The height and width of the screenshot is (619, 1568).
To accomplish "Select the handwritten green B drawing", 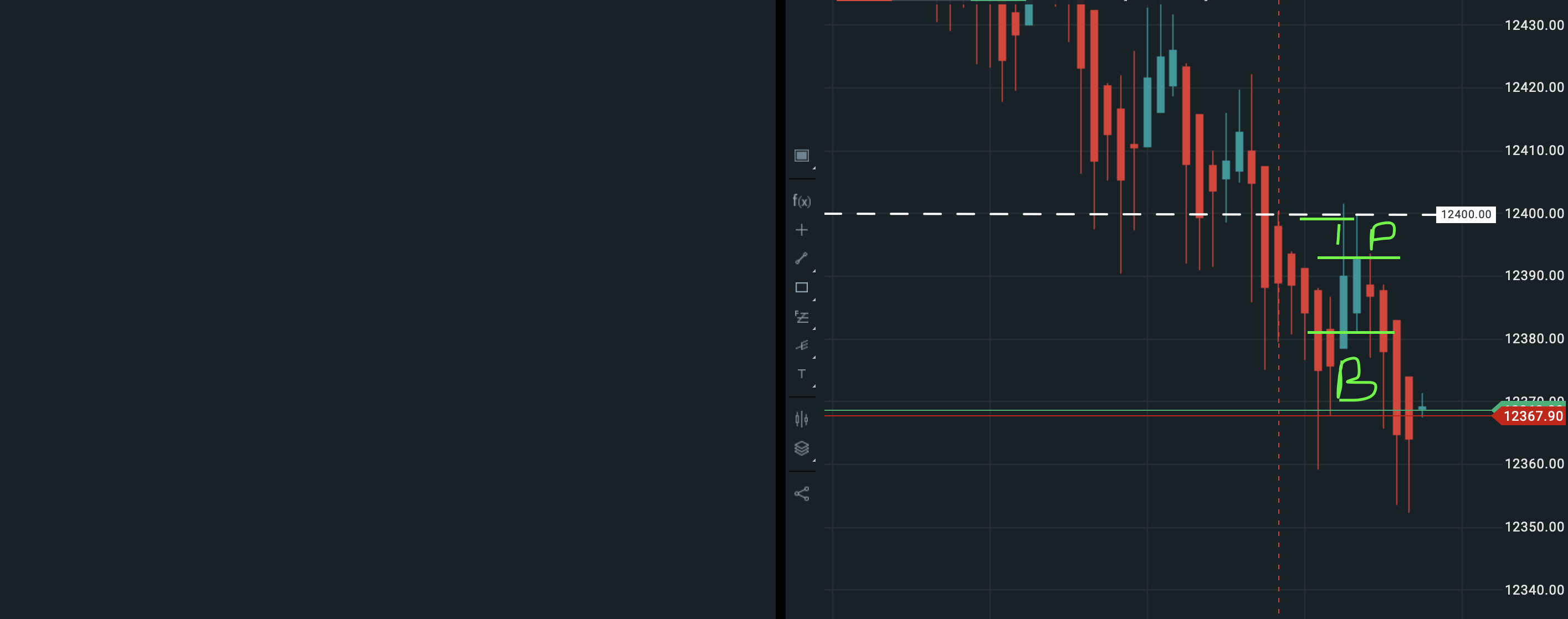I will point(1355,379).
